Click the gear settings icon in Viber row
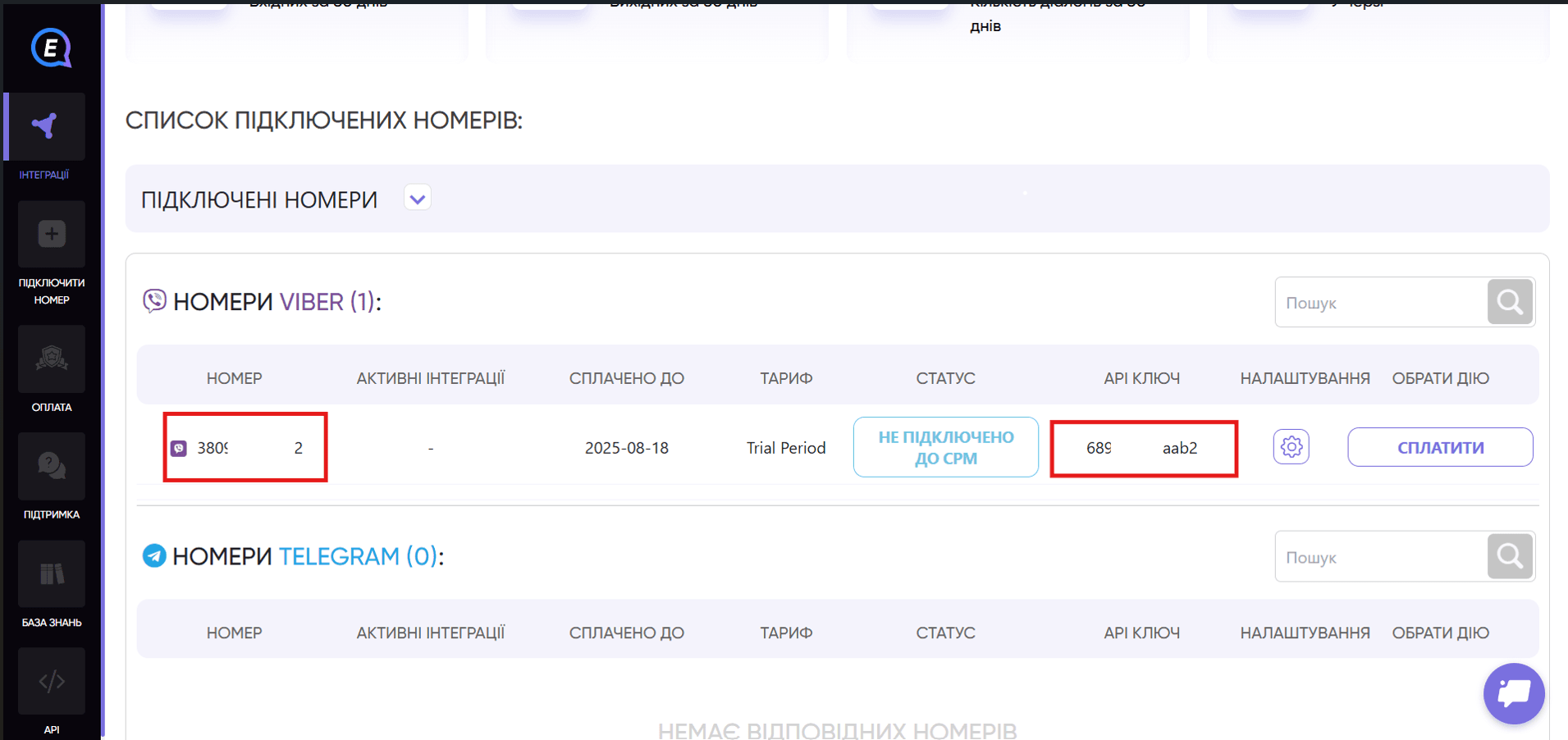Screen dimensions: 1568x740 (1291, 447)
